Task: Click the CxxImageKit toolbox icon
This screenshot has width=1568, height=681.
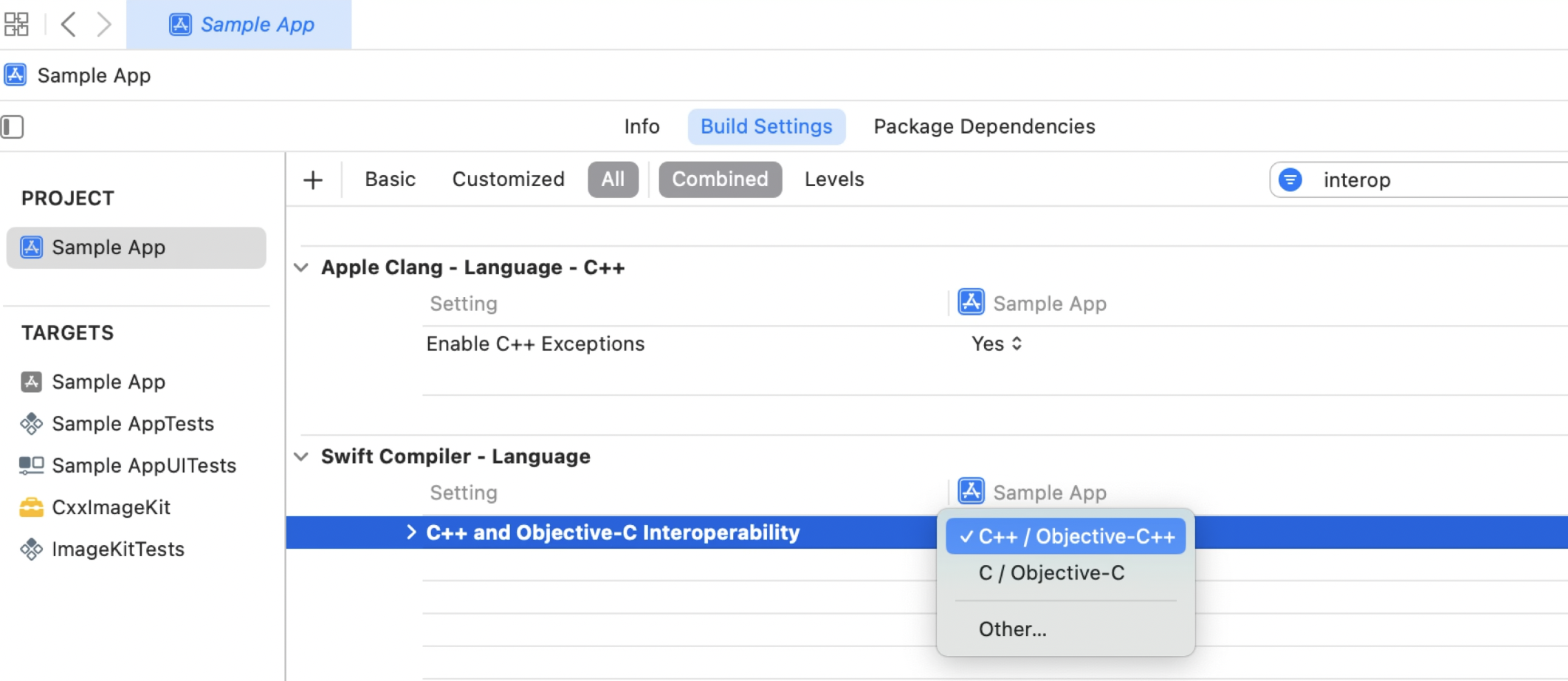Action: pyautogui.click(x=31, y=507)
